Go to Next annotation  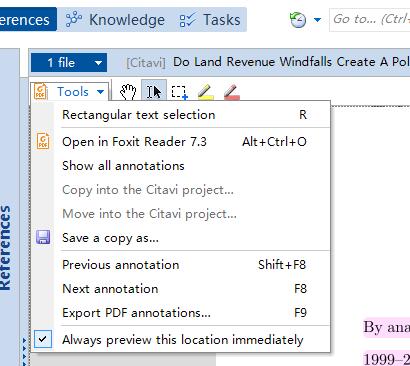pyautogui.click(x=181, y=289)
